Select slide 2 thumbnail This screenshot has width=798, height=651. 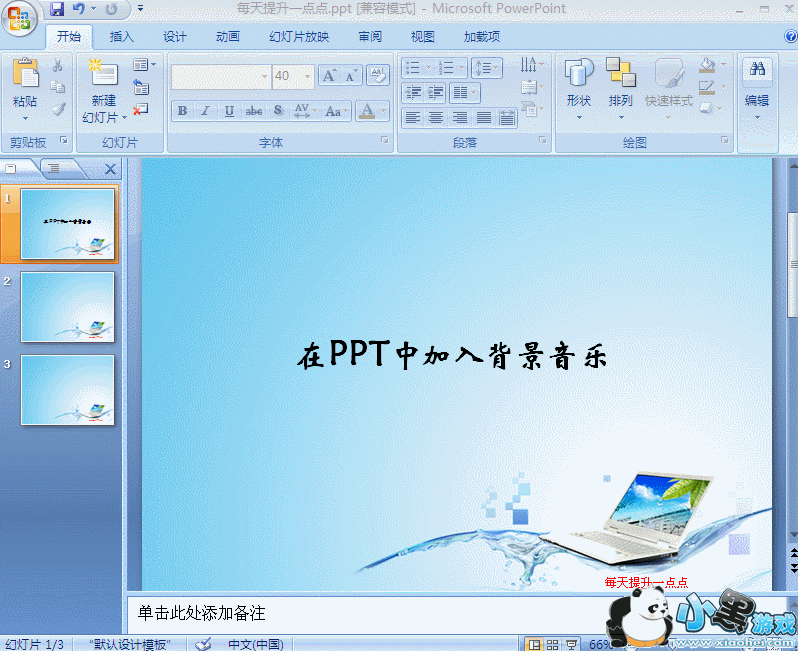point(68,307)
